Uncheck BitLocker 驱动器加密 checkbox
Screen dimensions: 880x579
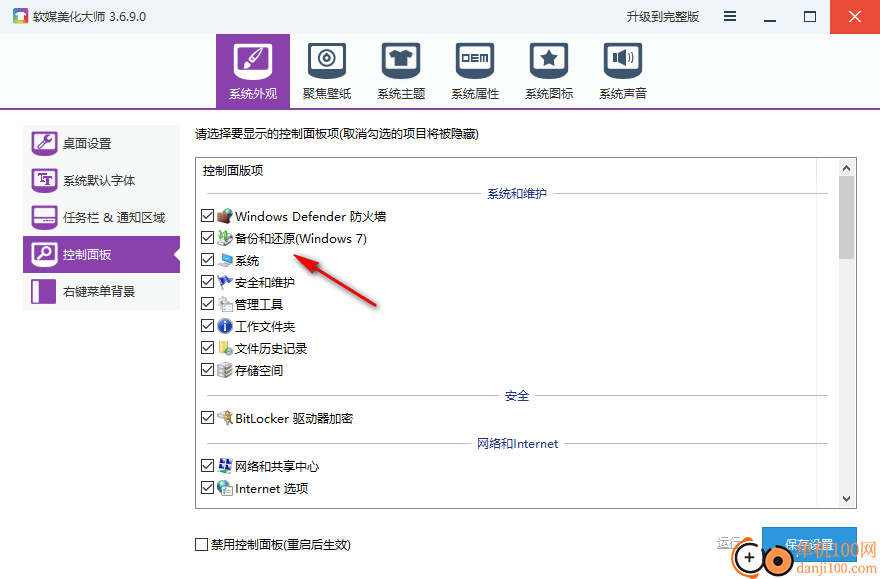coord(207,417)
